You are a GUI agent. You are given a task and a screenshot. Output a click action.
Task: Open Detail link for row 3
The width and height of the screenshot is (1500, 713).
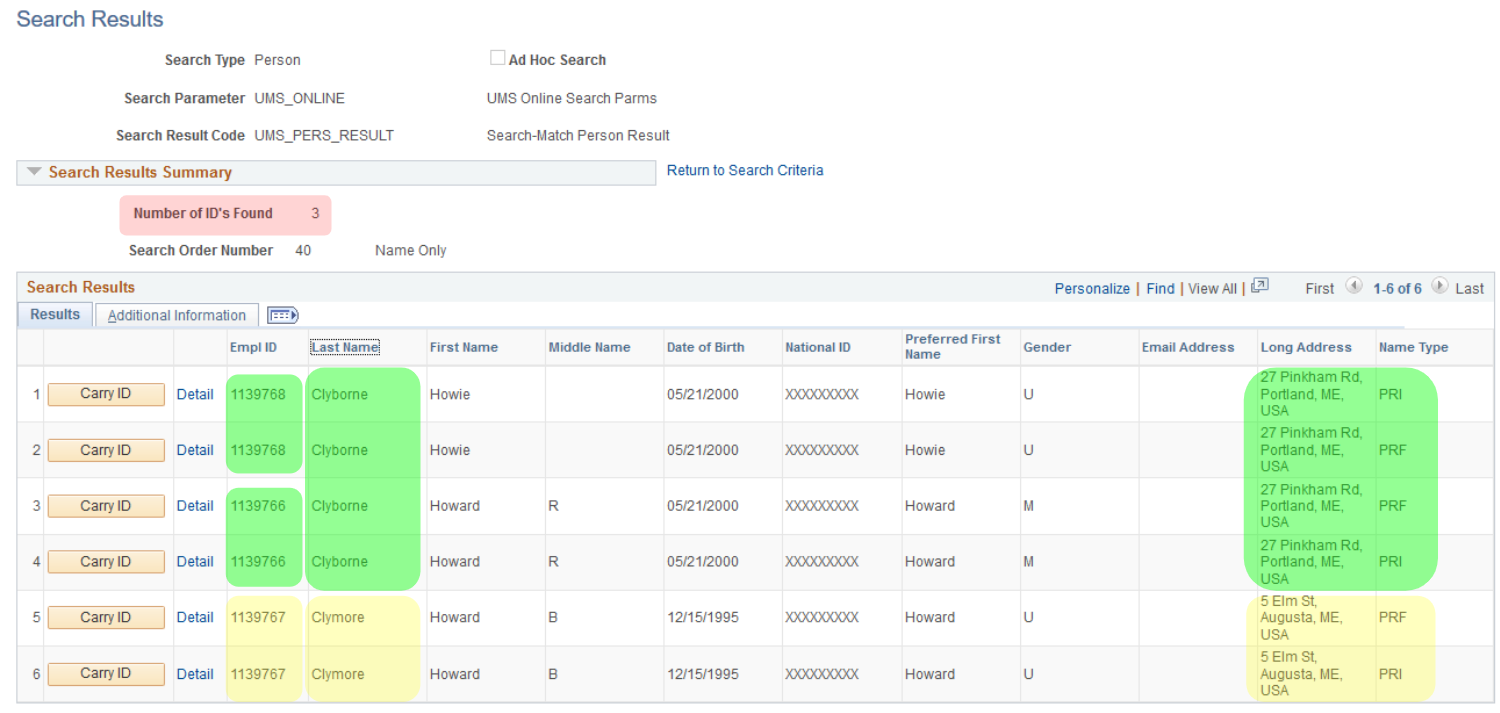[x=195, y=506]
